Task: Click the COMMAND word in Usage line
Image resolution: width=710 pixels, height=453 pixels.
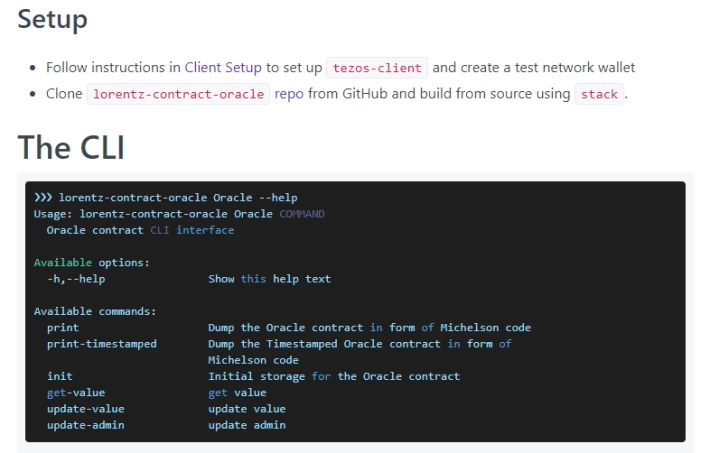Action: point(302,214)
